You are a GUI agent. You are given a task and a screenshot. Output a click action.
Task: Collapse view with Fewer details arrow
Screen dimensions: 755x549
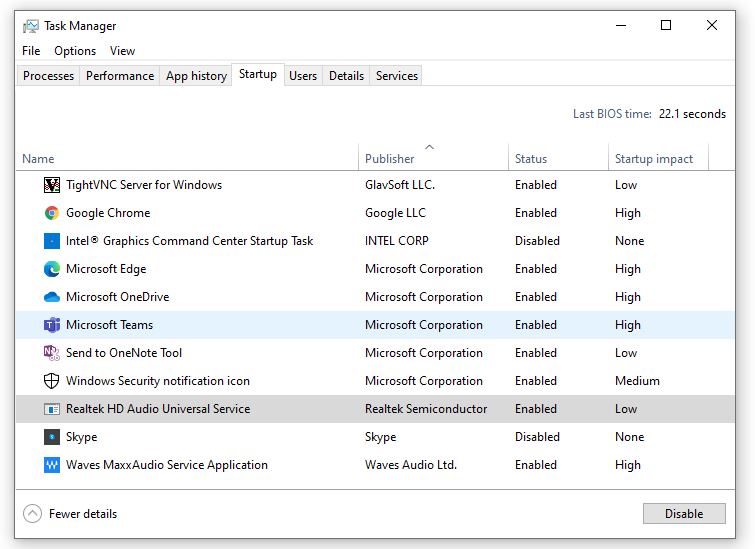tap(32, 514)
